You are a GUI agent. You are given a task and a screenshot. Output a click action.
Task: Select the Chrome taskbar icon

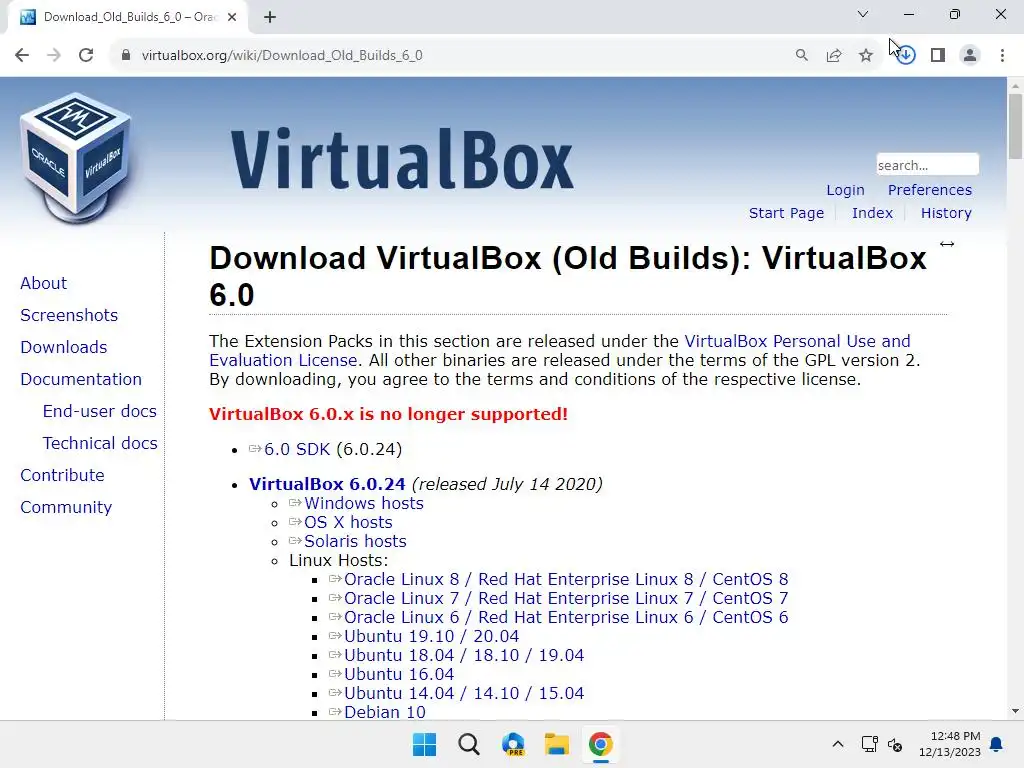[x=601, y=744]
